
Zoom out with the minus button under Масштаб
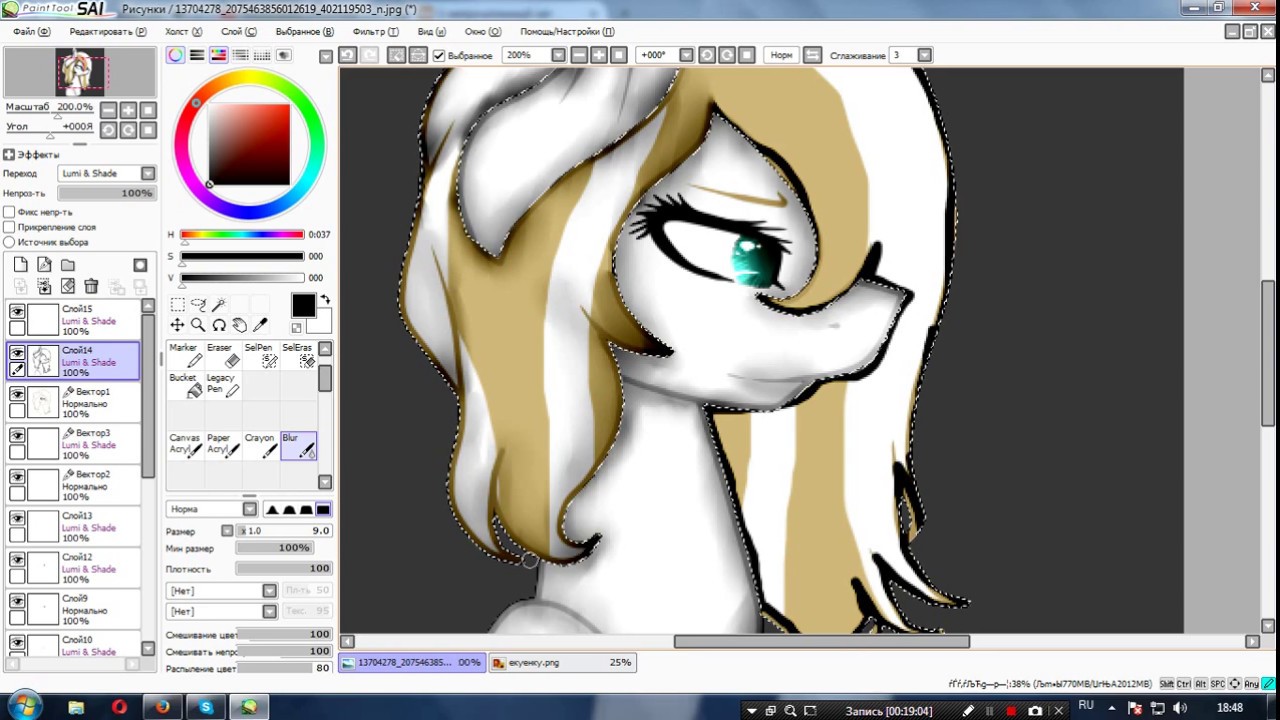click(x=108, y=110)
